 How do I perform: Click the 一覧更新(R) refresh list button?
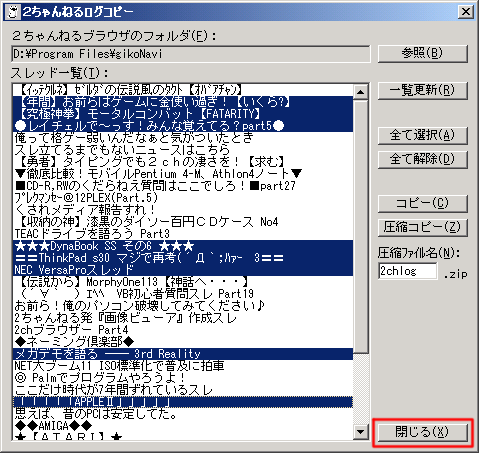click(x=423, y=90)
